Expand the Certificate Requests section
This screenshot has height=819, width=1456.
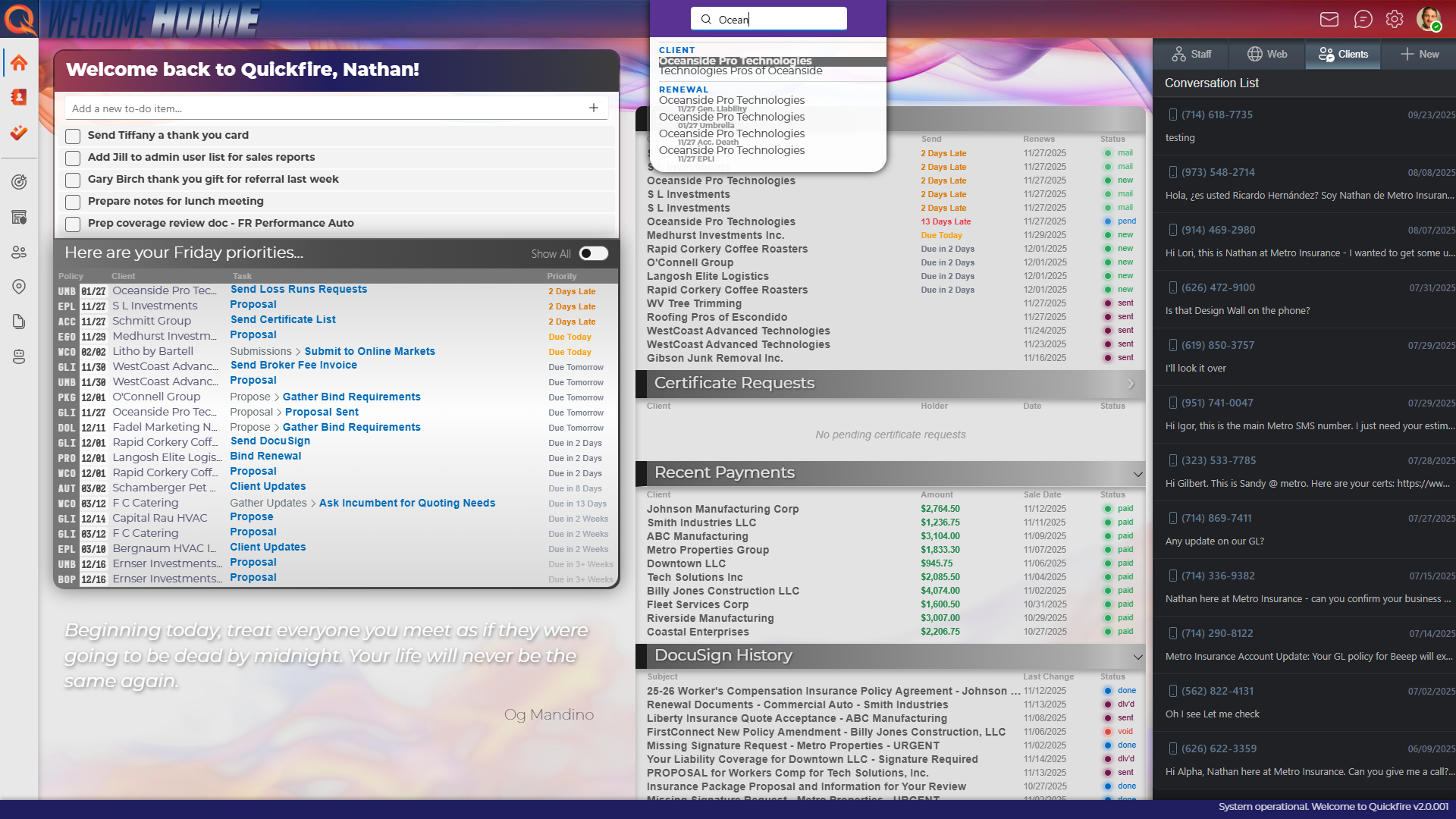click(x=1131, y=384)
